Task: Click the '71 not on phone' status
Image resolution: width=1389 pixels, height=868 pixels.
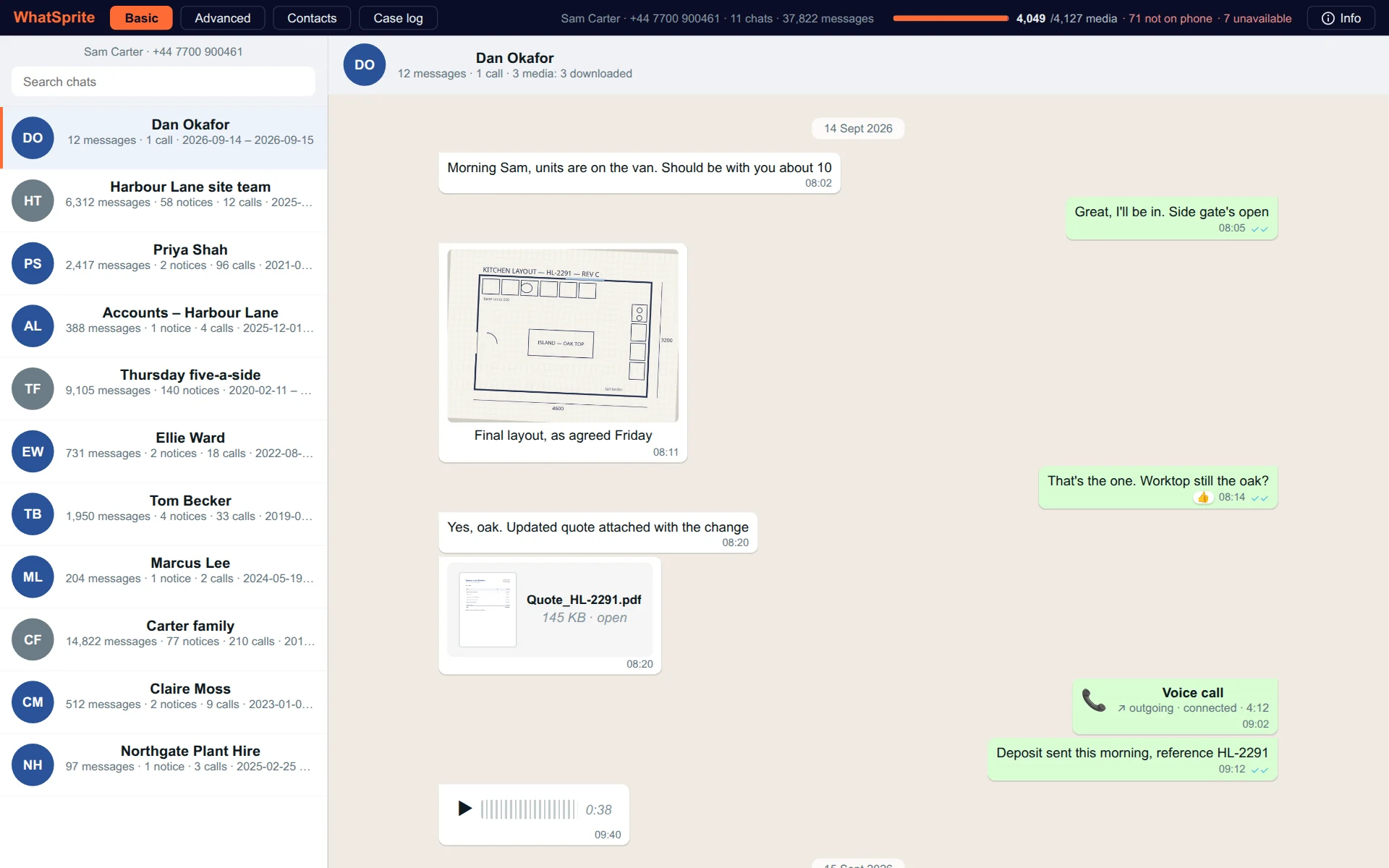Action: pos(1171,19)
